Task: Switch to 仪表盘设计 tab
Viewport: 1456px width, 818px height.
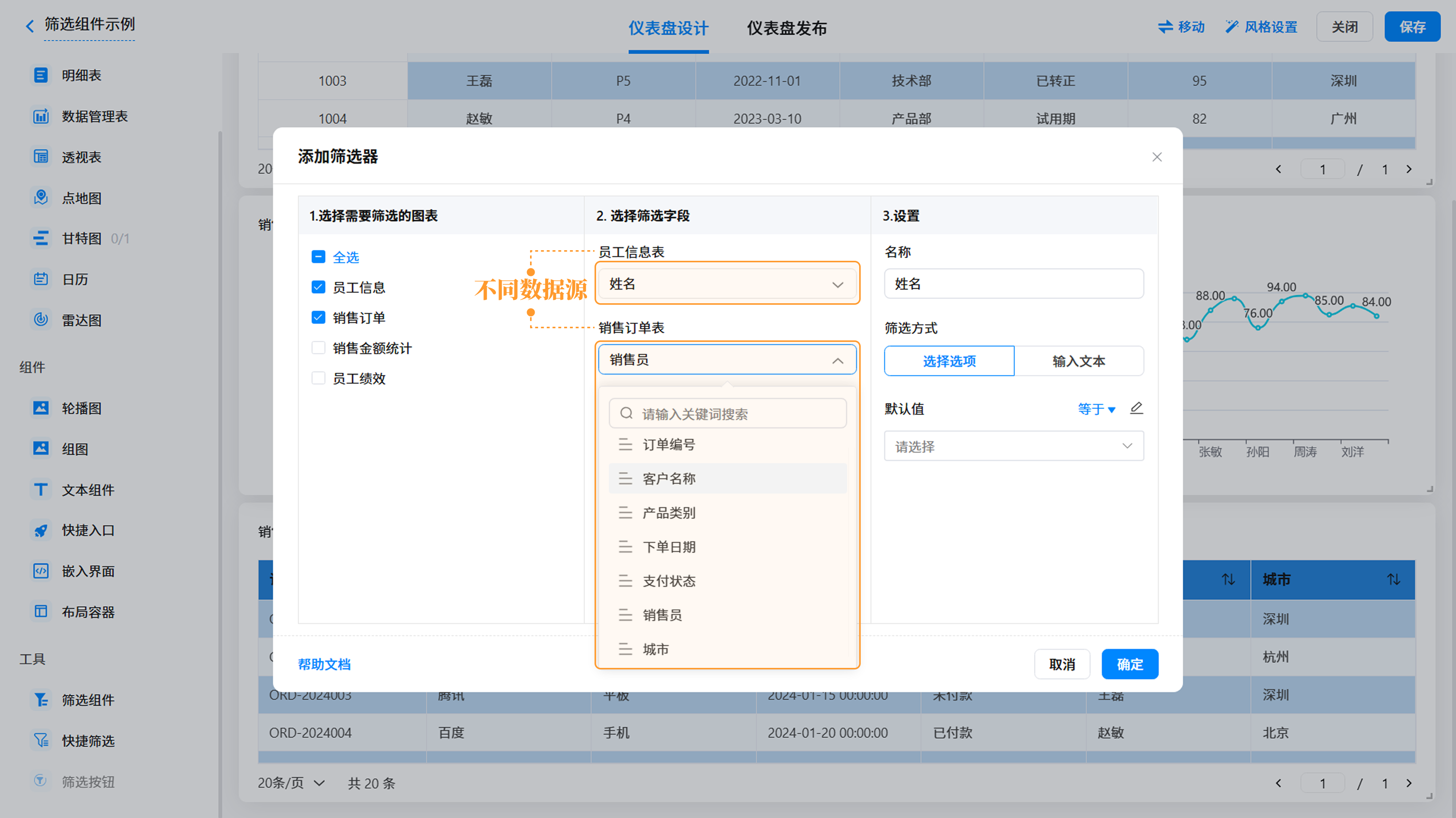Action: click(668, 28)
